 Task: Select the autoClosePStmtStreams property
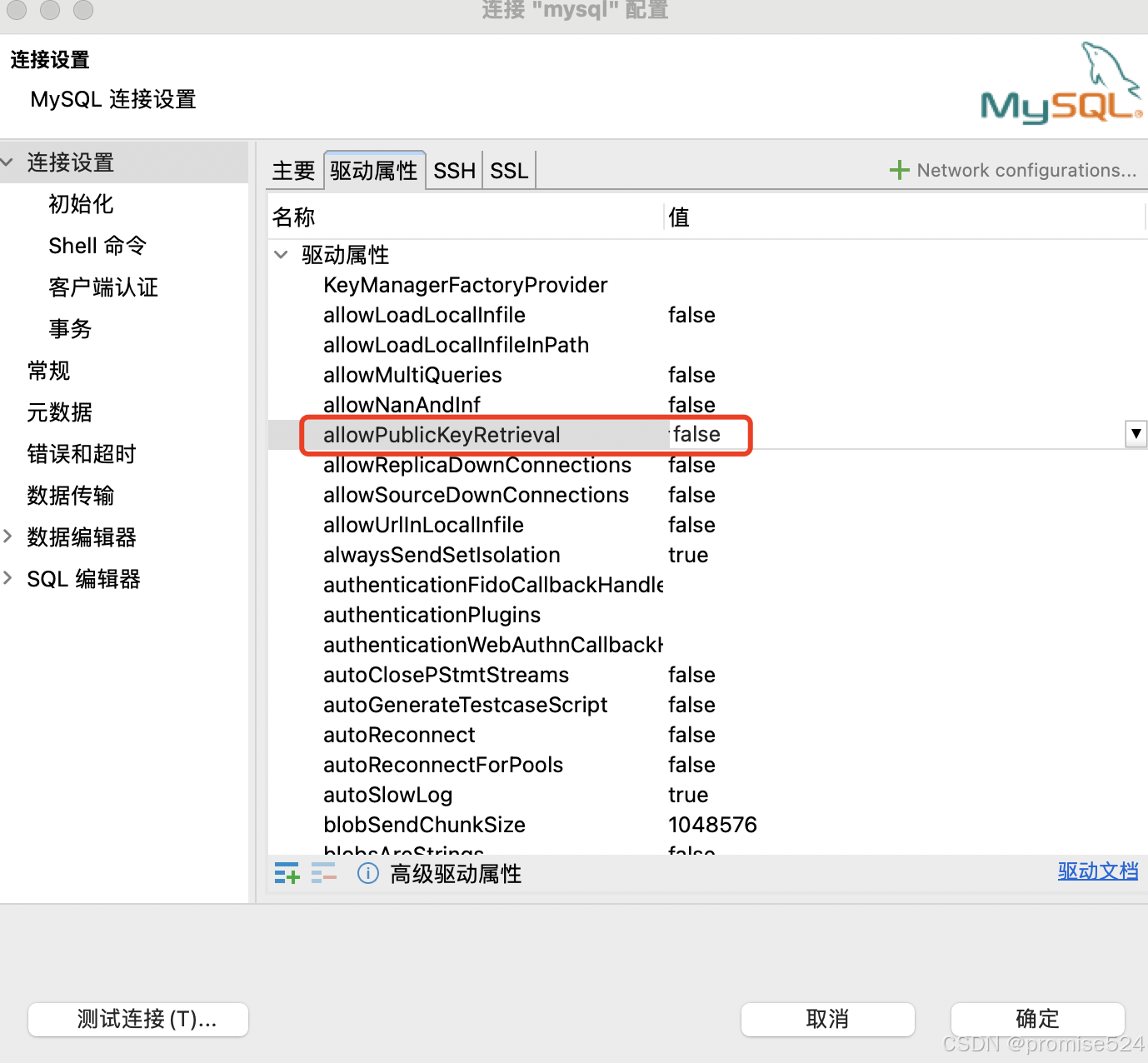point(446,675)
